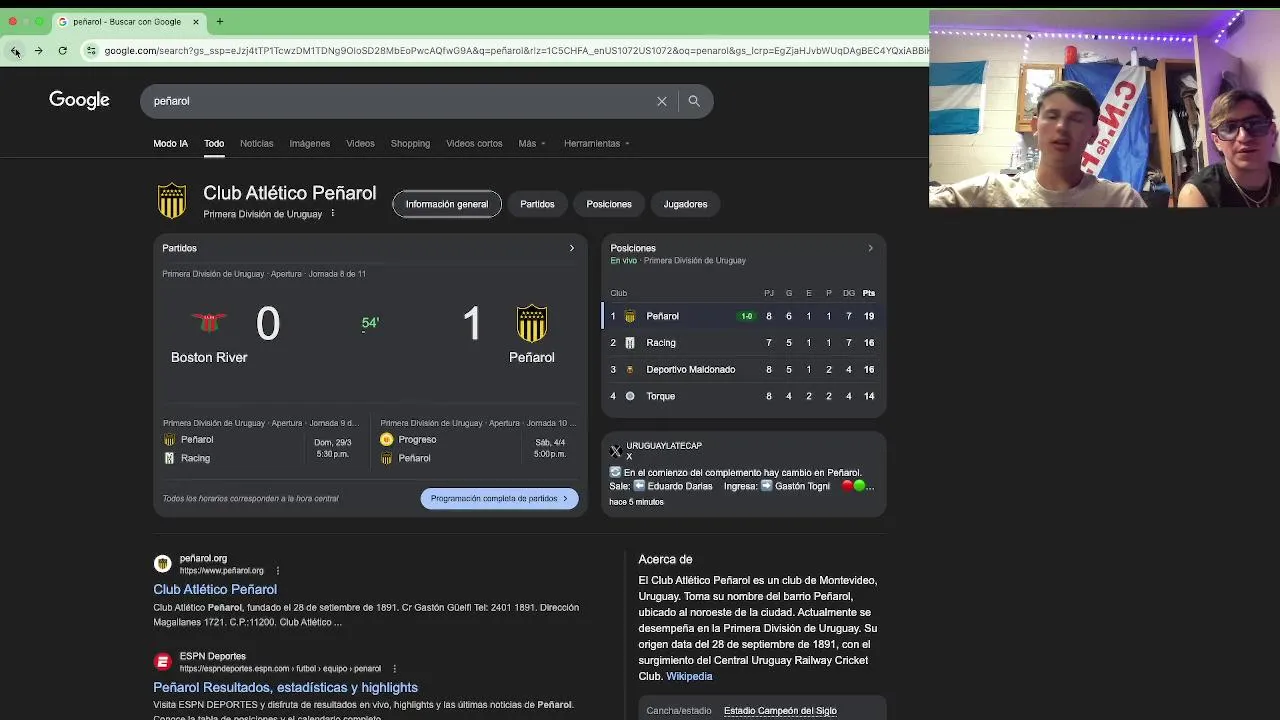
Task: Click the magnifying glass search icon
Action: click(x=694, y=101)
